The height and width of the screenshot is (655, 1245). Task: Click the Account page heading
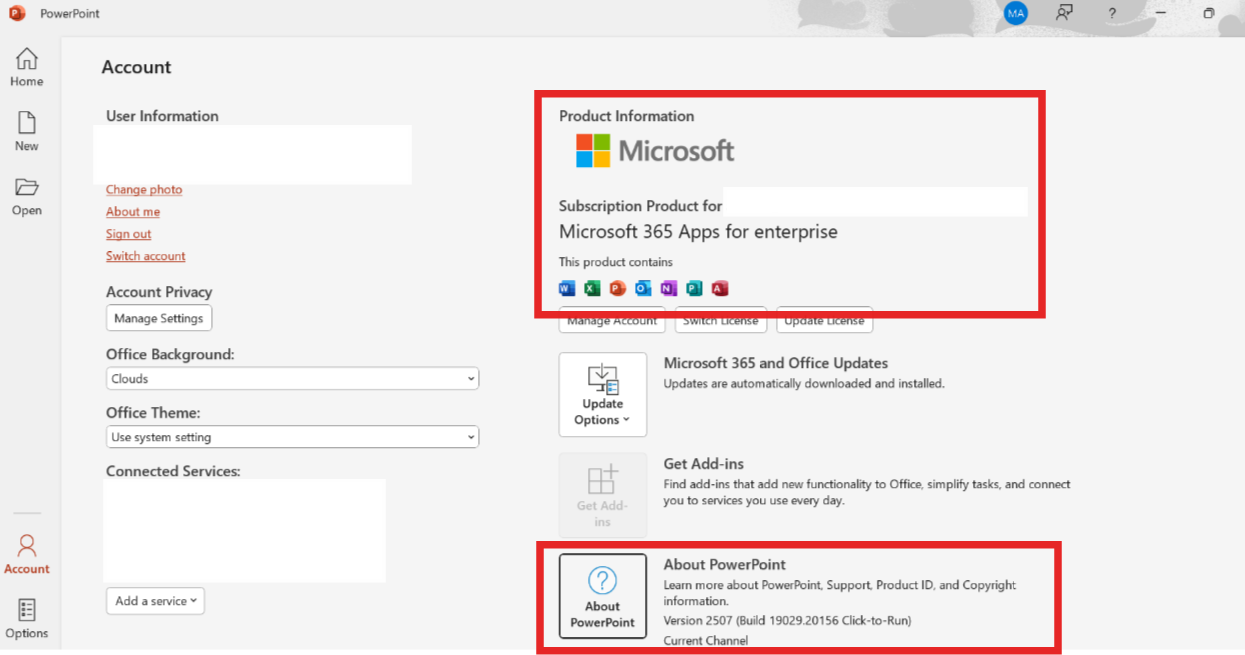pyautogui.click(x=136, y=67)
